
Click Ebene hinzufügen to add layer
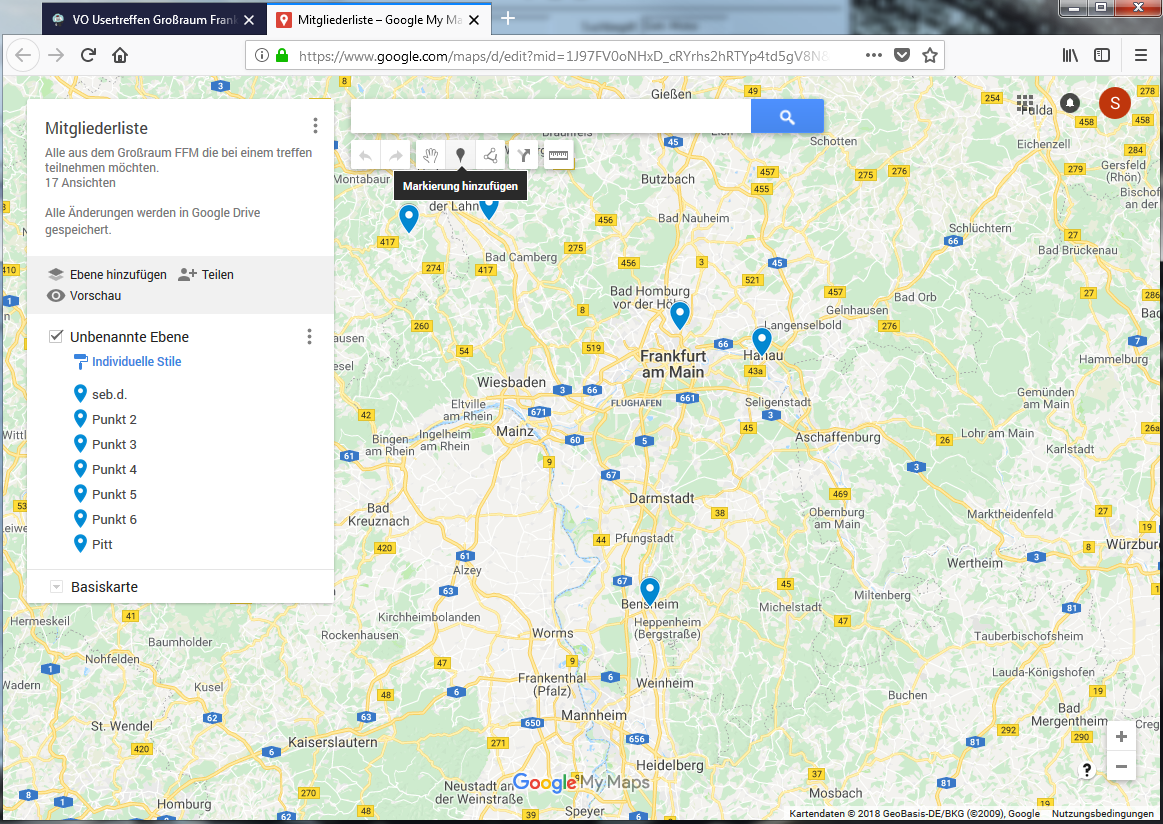point(107,274)
